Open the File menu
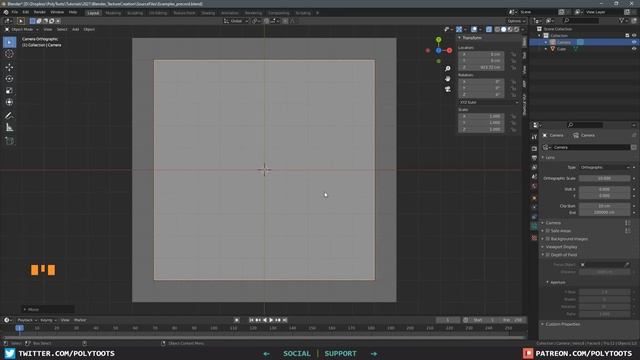Image resolution: width=640 pixels, height=360 pixels. (x=15, y=12)
